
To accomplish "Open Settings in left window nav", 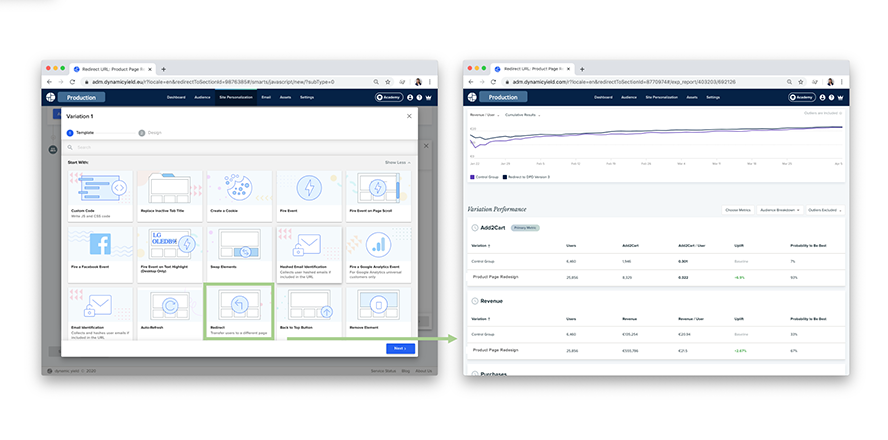I will (307, 97).
